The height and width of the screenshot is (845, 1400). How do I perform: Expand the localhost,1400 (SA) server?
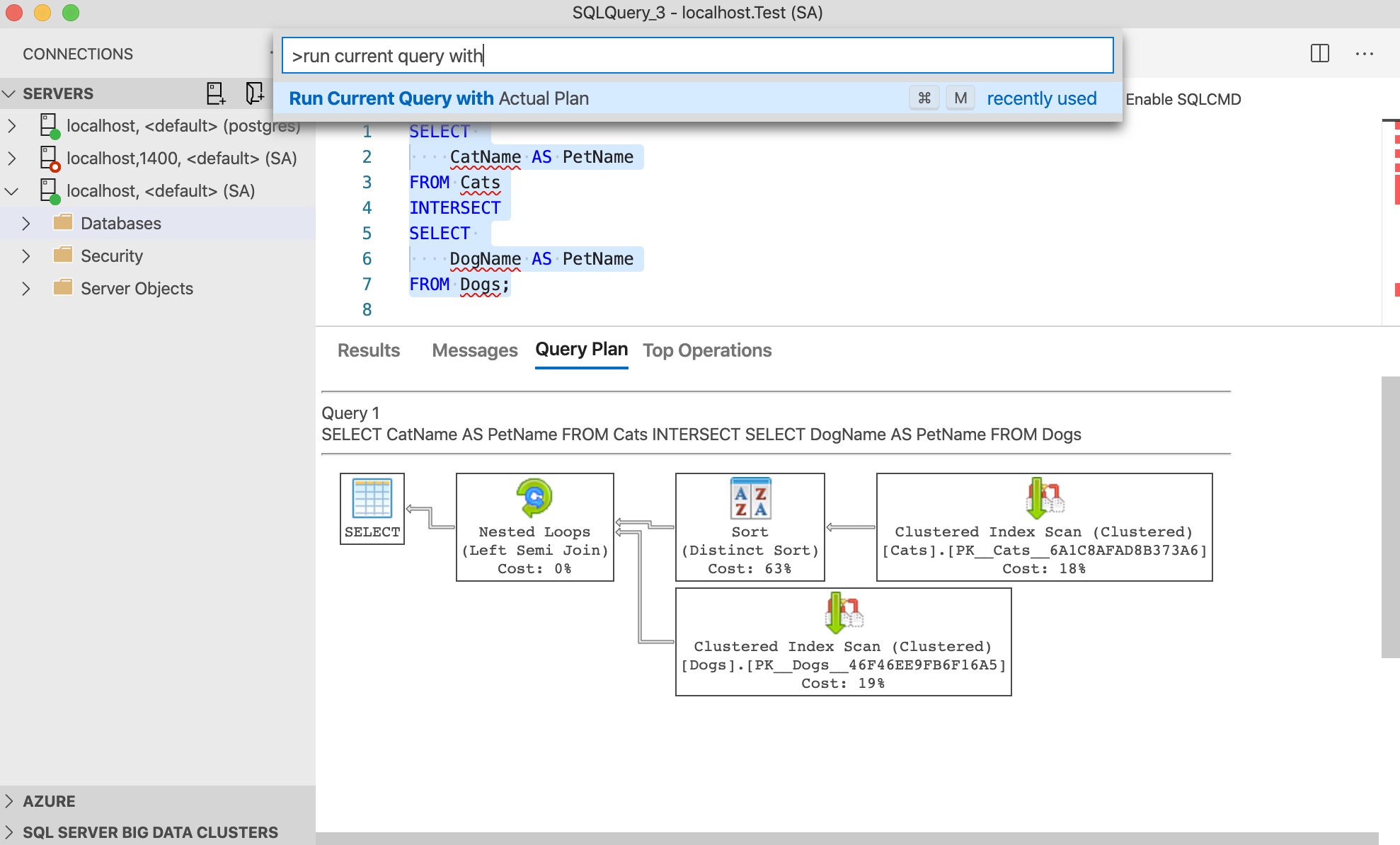coord(12,158)
